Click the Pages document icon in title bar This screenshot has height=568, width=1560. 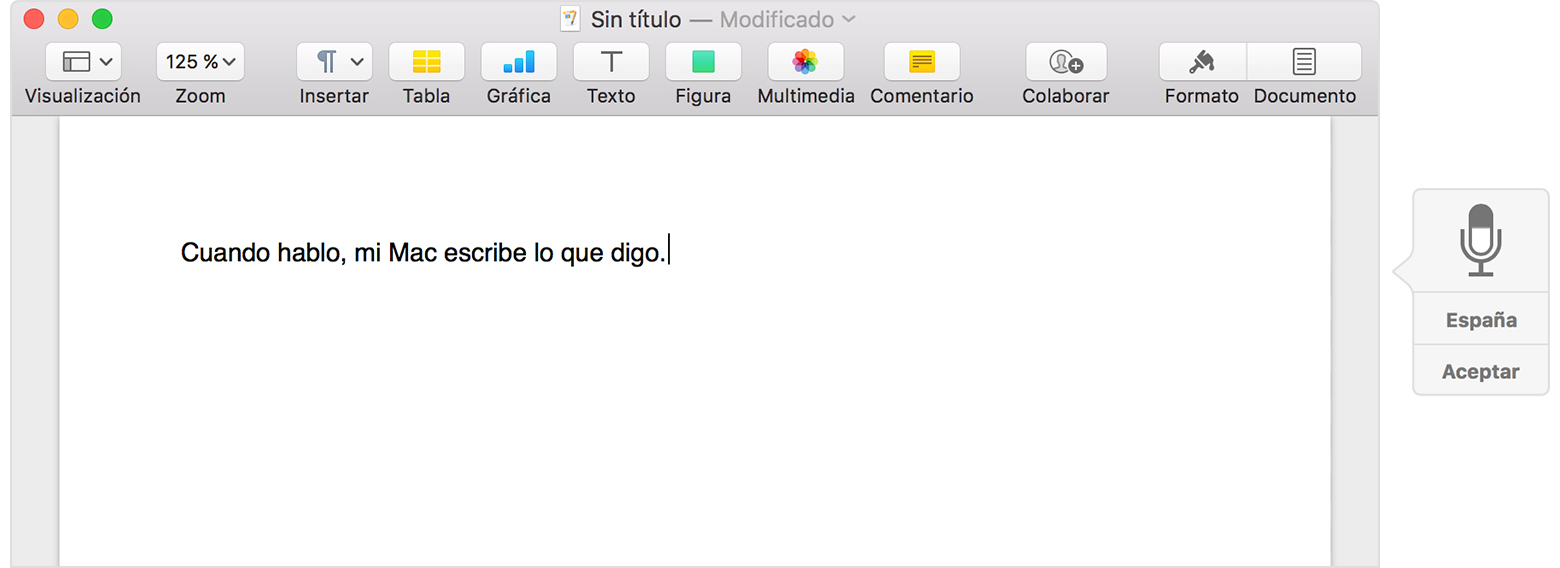coord(570,19)
